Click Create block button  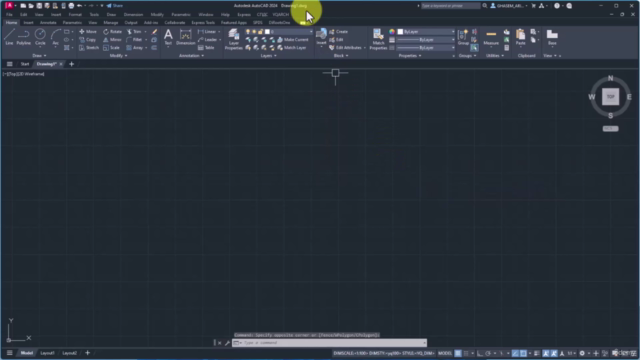338,31
